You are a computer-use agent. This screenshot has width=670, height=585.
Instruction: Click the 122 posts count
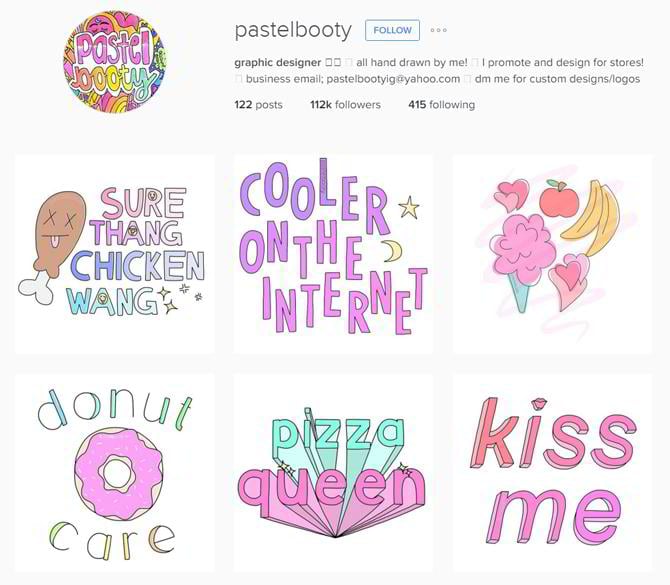(258, 105)
